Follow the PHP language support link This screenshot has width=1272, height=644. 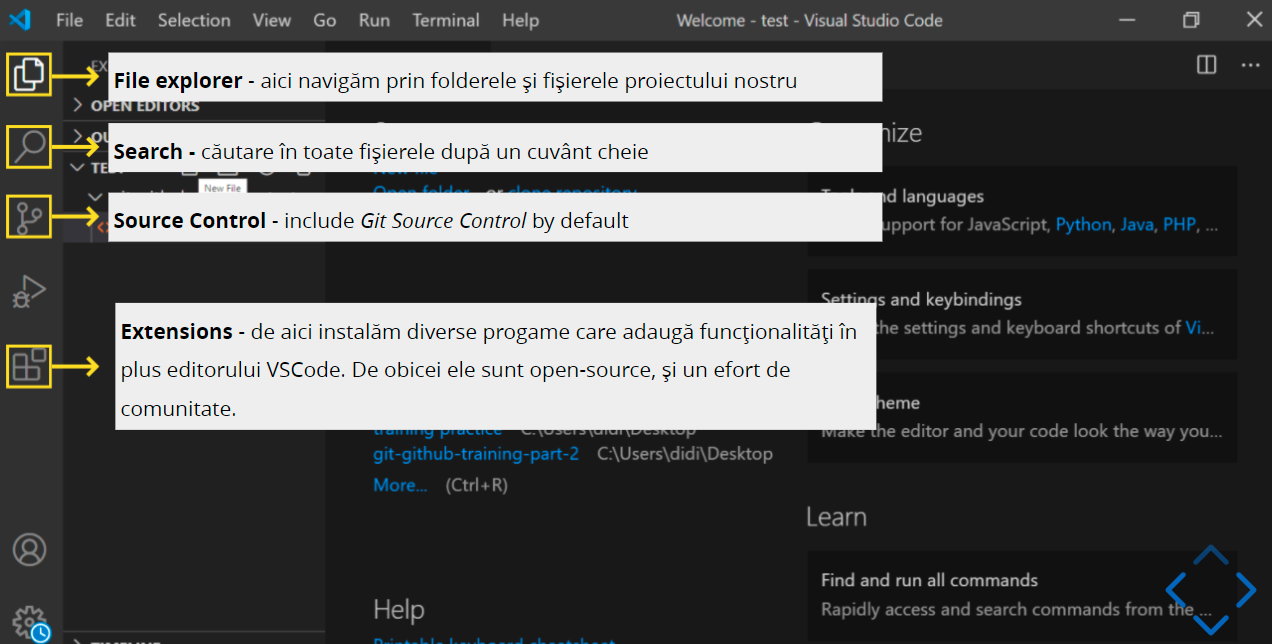pyautogui.click(x=1179, y=225)
